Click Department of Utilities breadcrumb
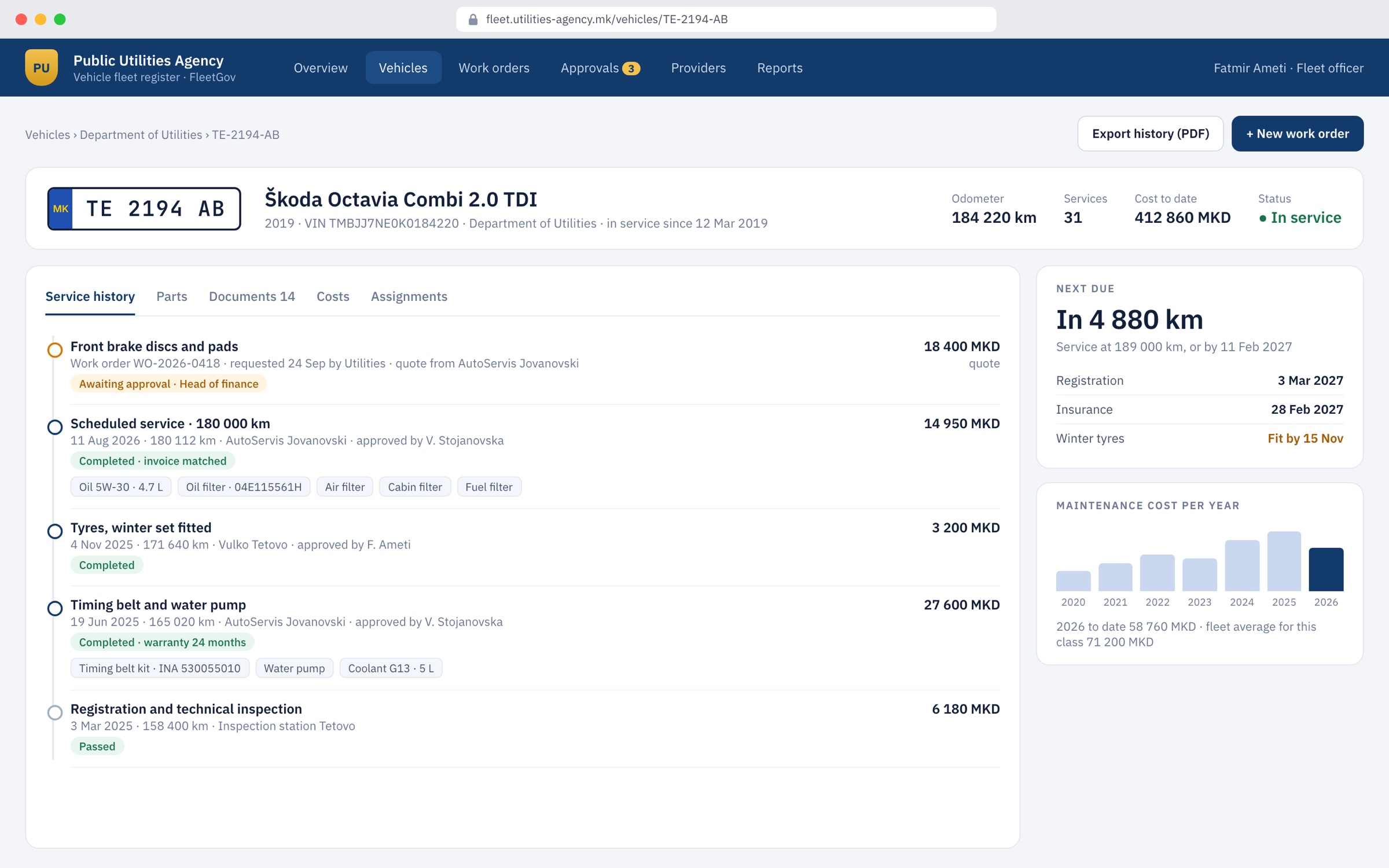This screenshot has height=868, width=1389. (141, 135)
